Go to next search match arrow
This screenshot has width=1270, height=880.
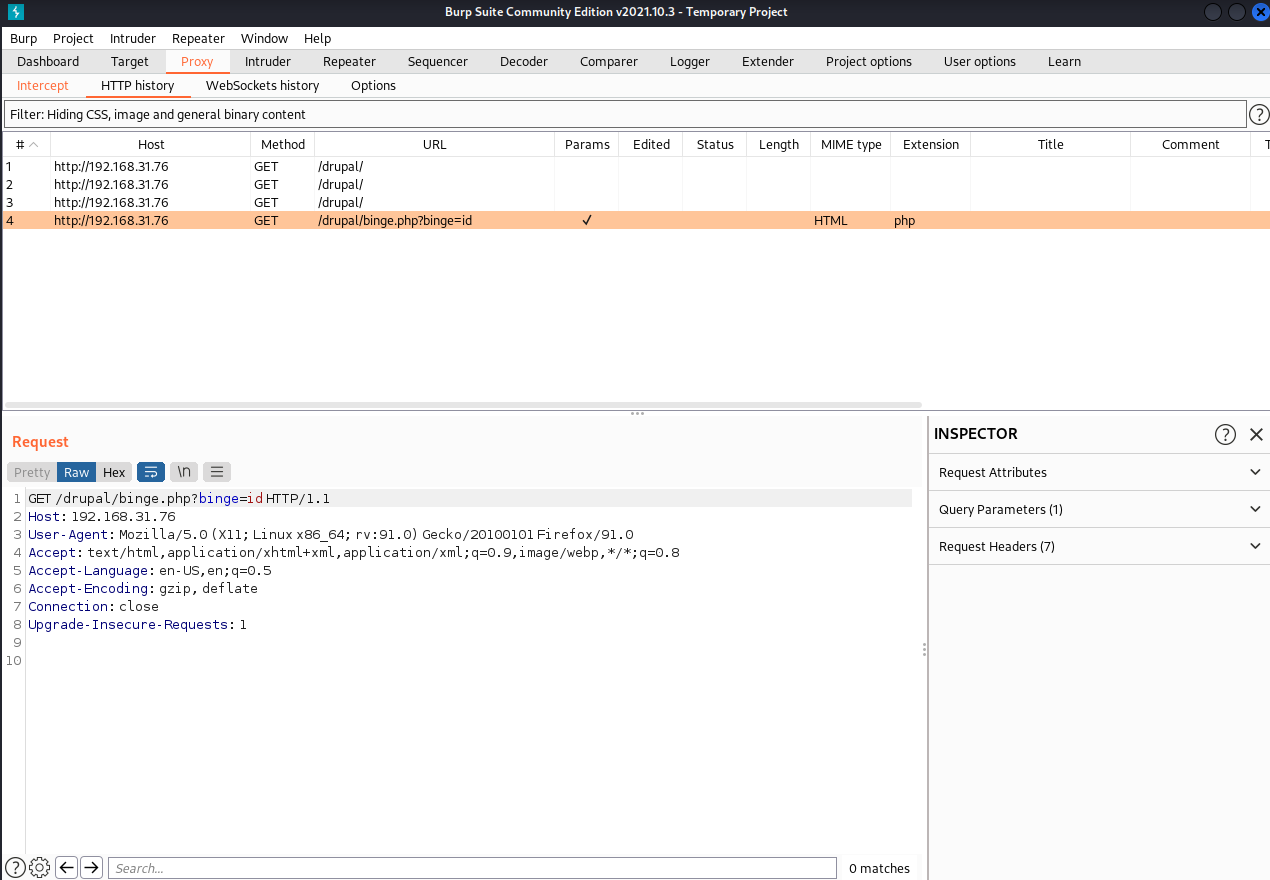tap(91, 867)
